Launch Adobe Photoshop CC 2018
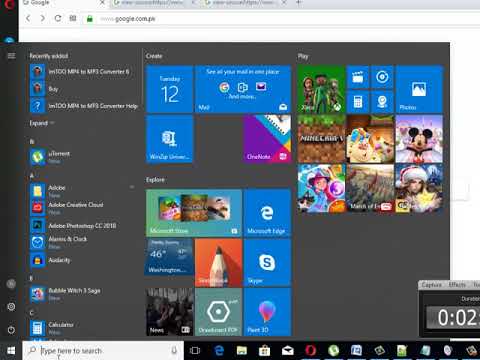 click(83, 226)
